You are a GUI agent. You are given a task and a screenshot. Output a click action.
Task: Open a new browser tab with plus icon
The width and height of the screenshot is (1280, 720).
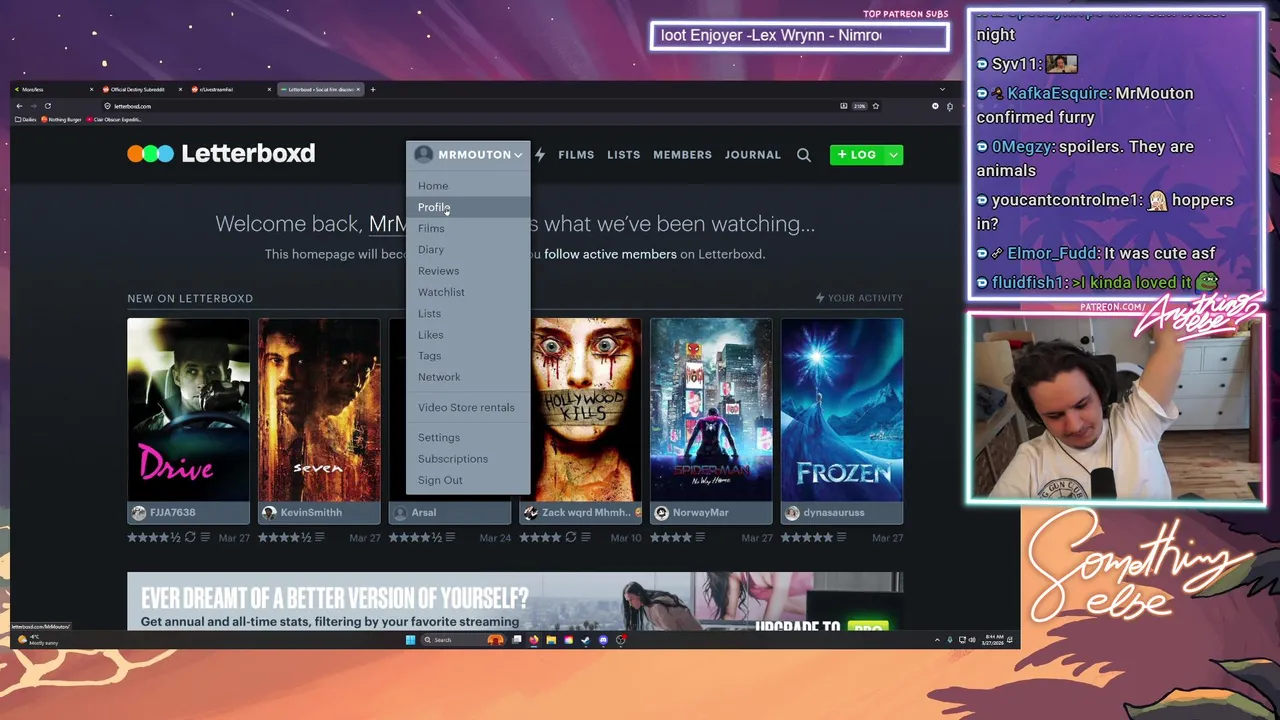[373, 89]
